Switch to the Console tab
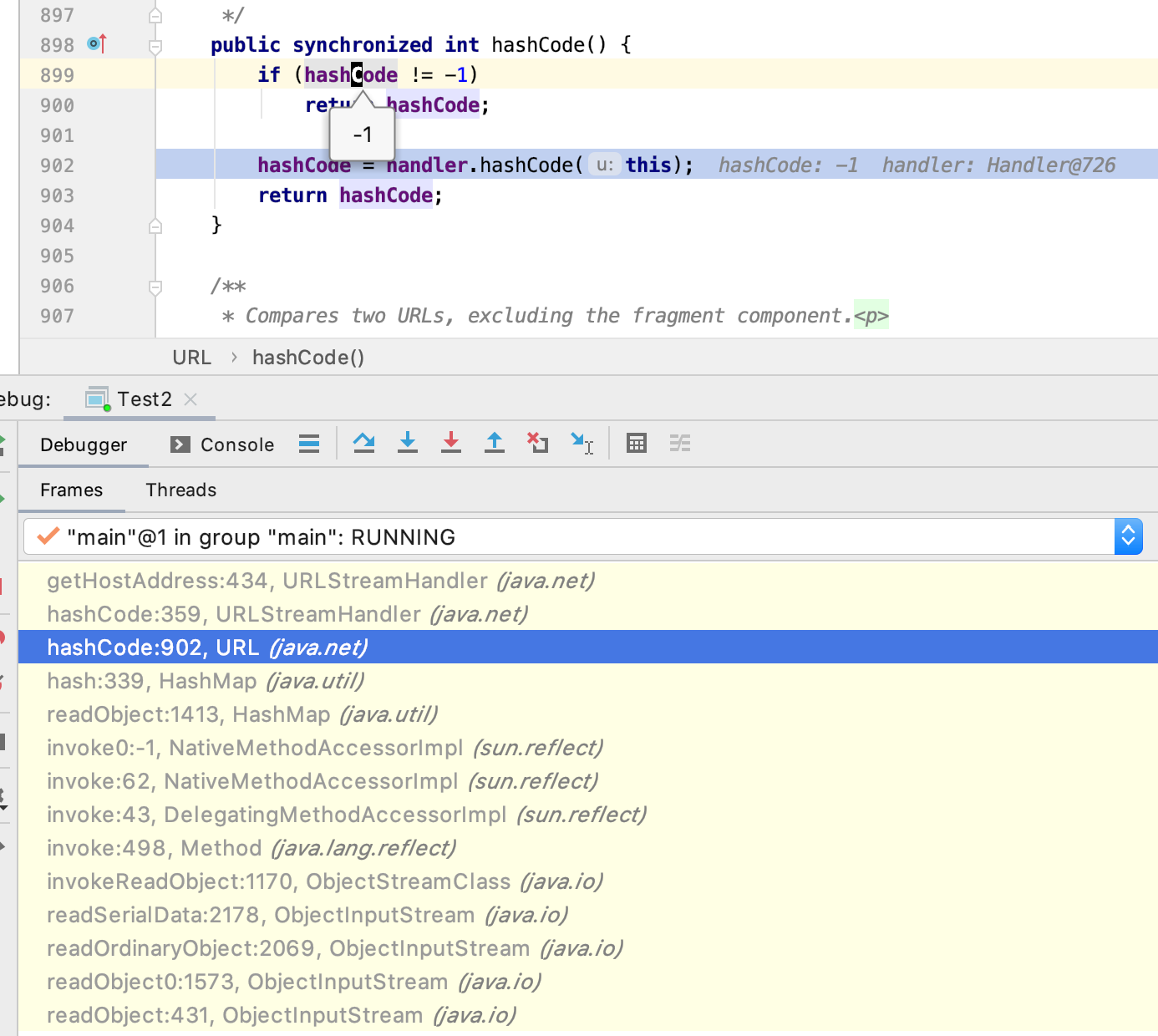 tap(222, 444)
